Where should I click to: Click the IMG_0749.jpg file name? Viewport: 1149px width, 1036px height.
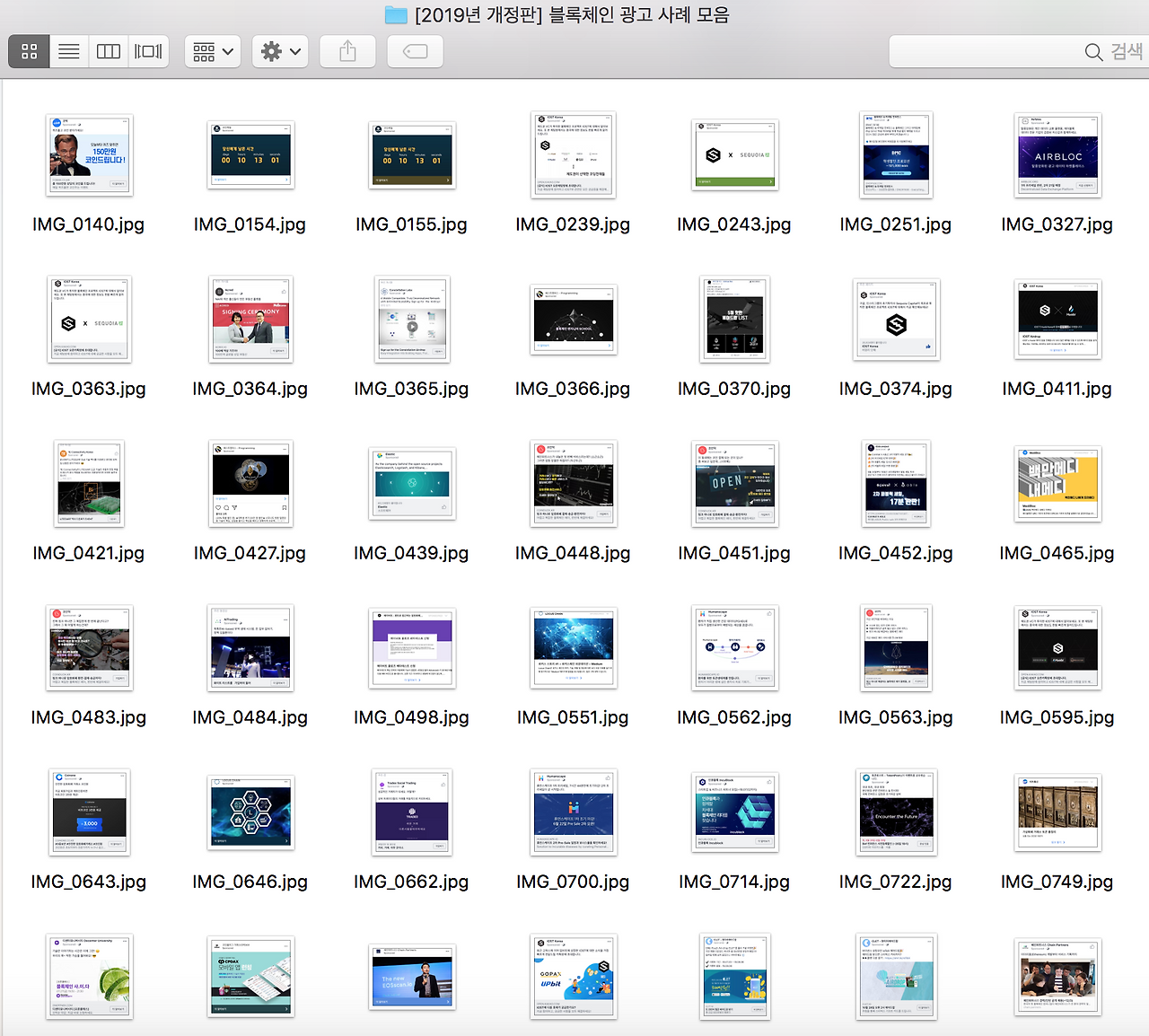click(x=1057, y=882)
